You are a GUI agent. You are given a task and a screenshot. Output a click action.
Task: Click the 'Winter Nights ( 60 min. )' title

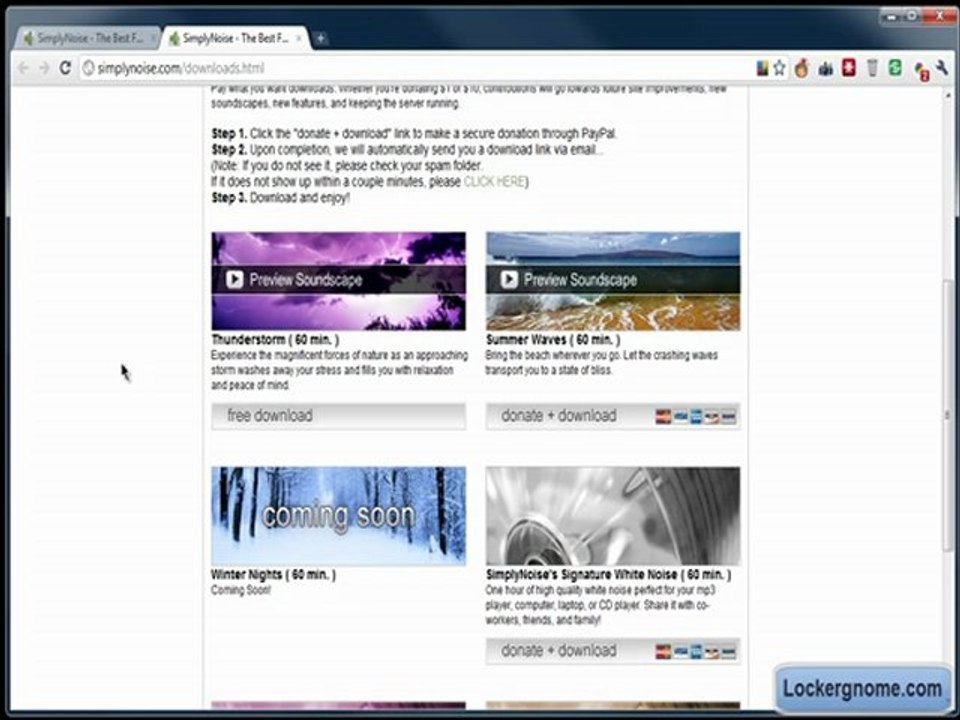pos(273,575)
